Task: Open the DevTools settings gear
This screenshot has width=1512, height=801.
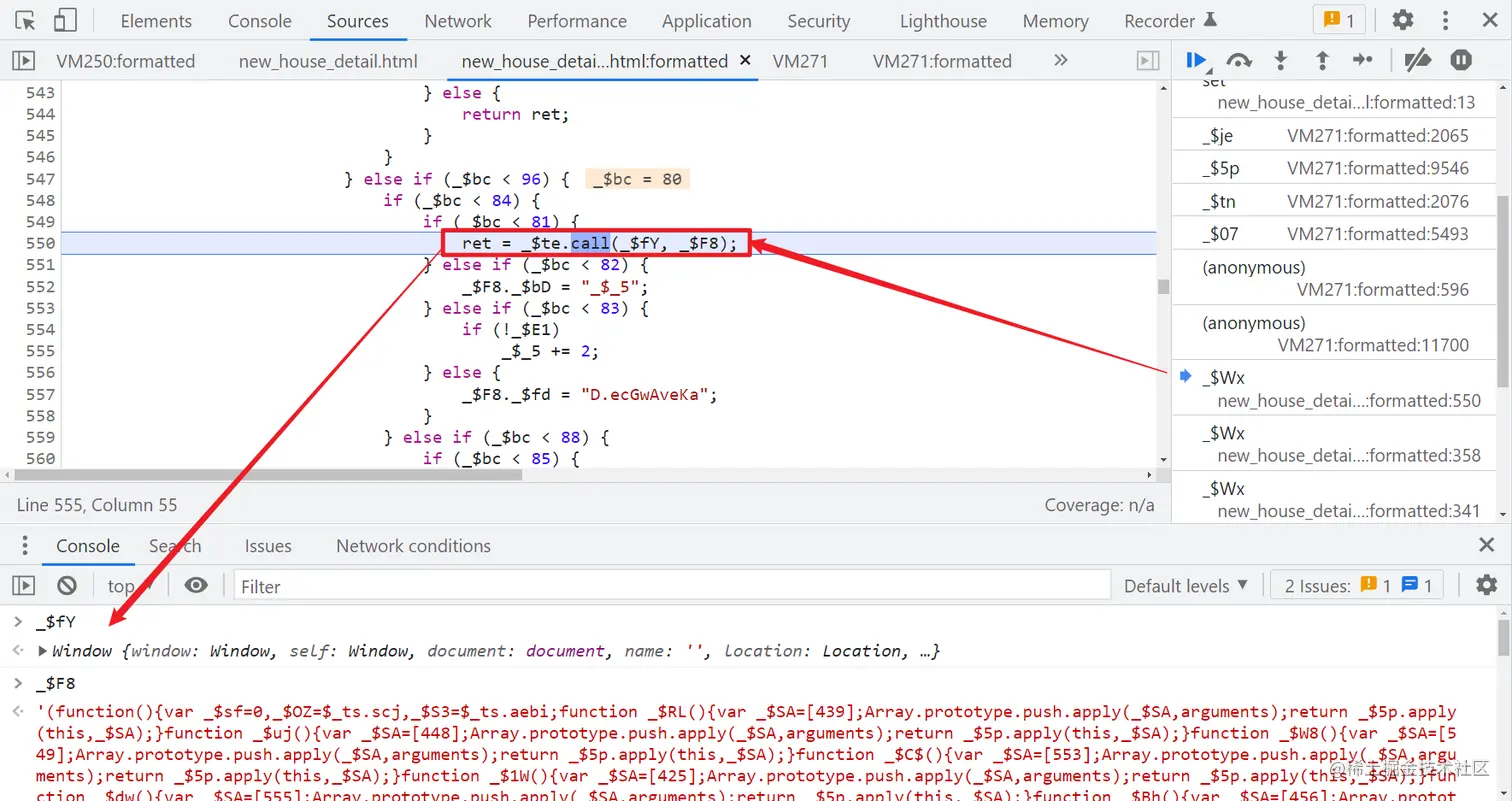Action: pyautogui.click(x=1403, y=20)
